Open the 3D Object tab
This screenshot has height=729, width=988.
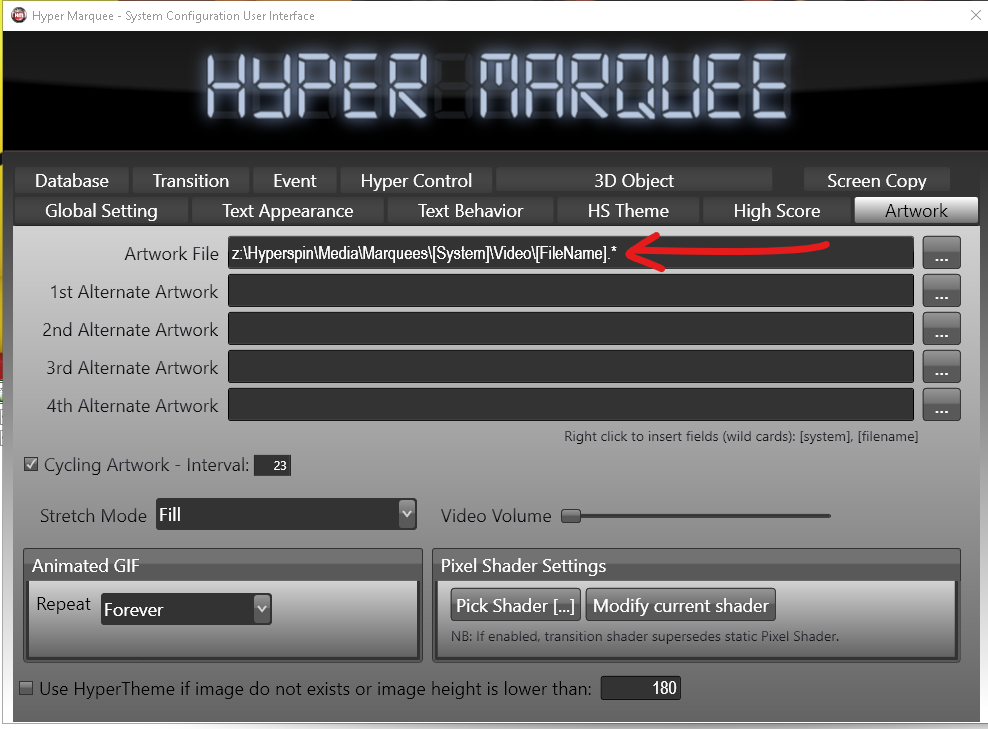634,181
